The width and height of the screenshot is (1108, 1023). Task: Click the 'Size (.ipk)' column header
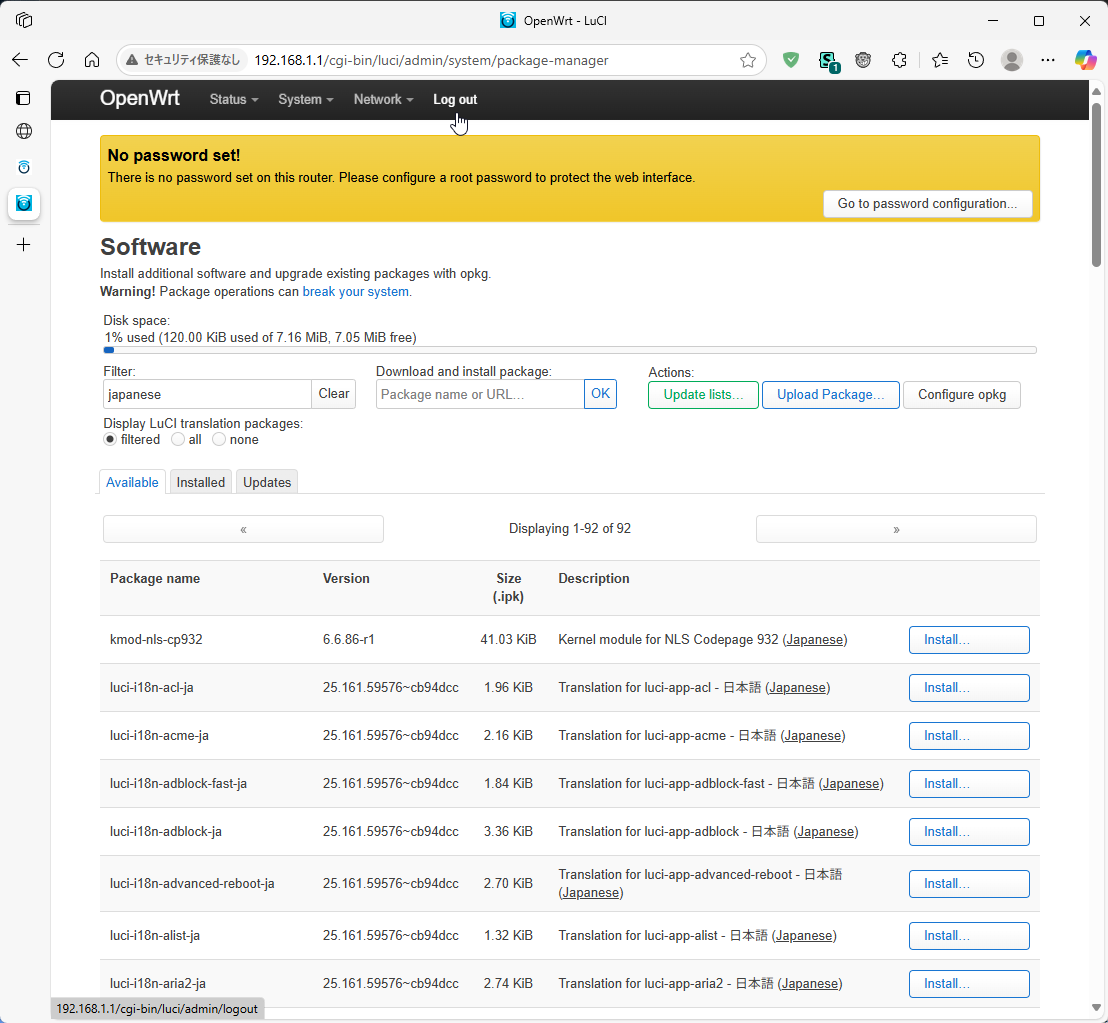click(508, 587)
